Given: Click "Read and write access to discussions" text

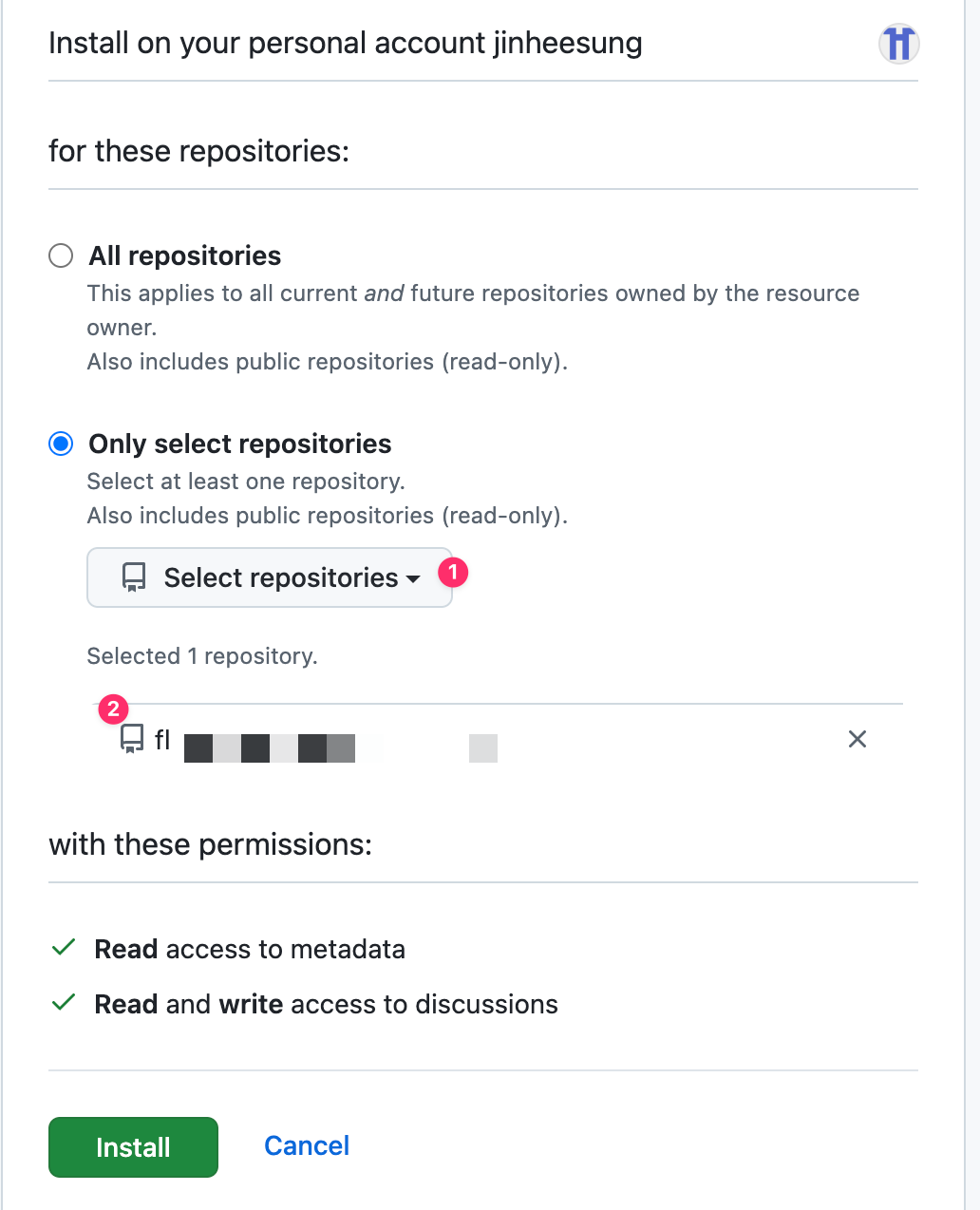Looking at the screenshot, I should click(x=326, y=1004).
